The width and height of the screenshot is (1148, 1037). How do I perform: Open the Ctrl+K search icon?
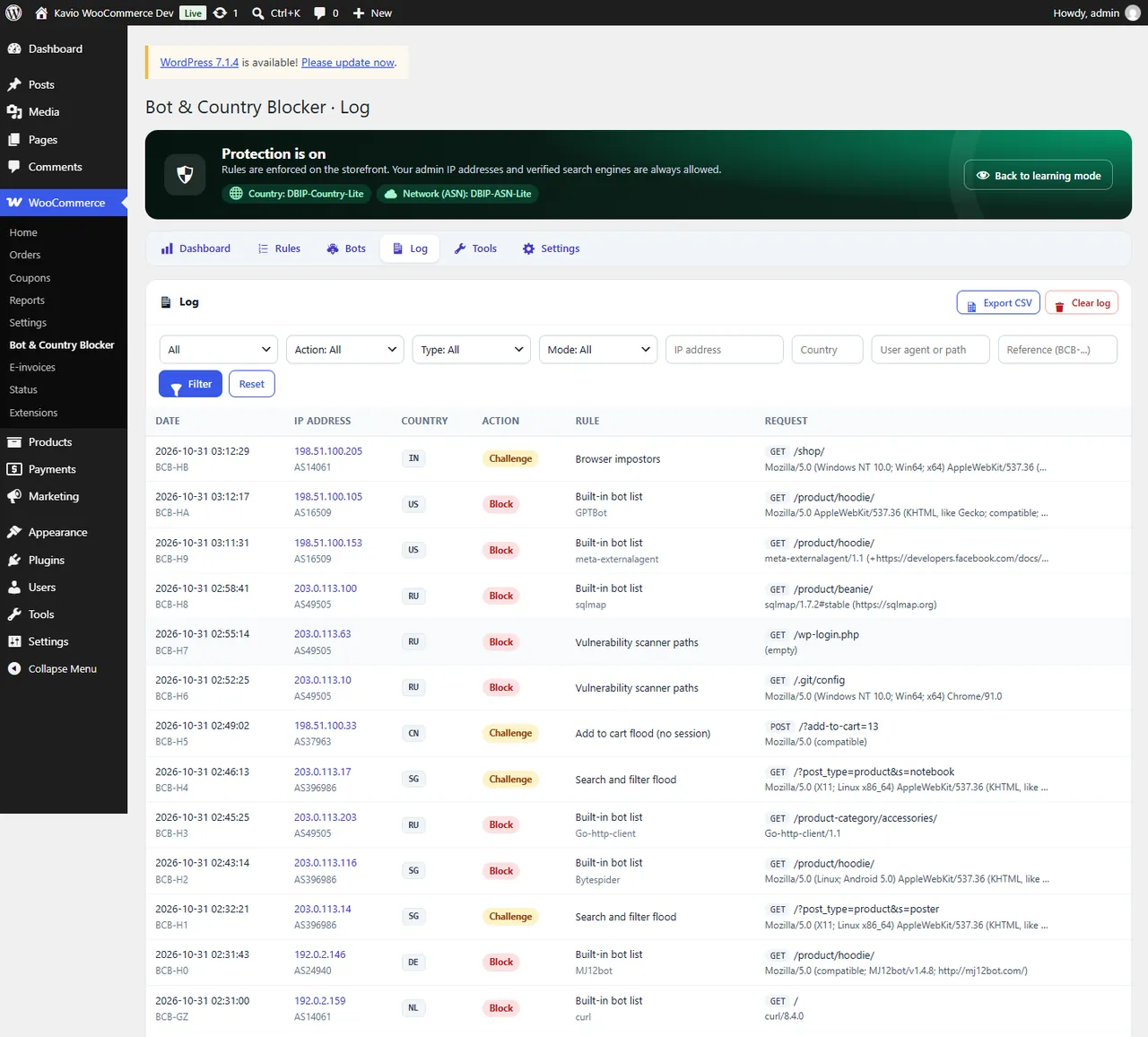[257, 13]
